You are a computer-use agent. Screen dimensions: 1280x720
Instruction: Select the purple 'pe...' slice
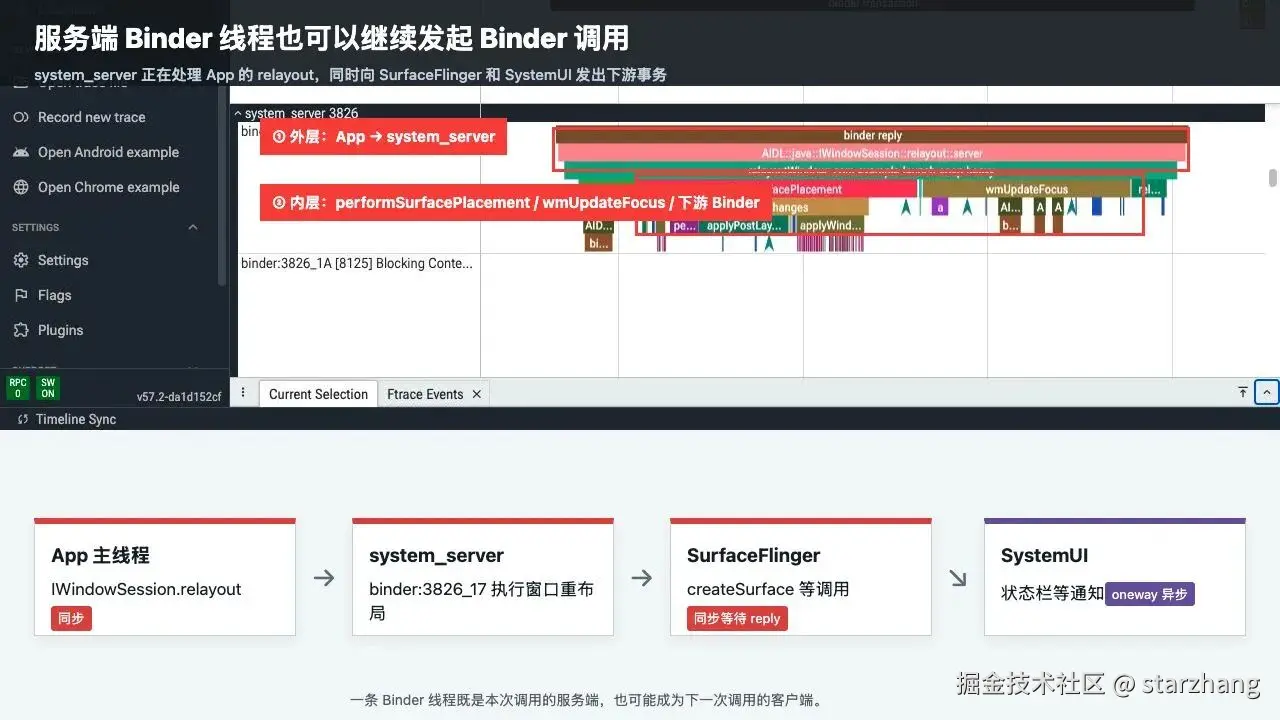point(684,225)
